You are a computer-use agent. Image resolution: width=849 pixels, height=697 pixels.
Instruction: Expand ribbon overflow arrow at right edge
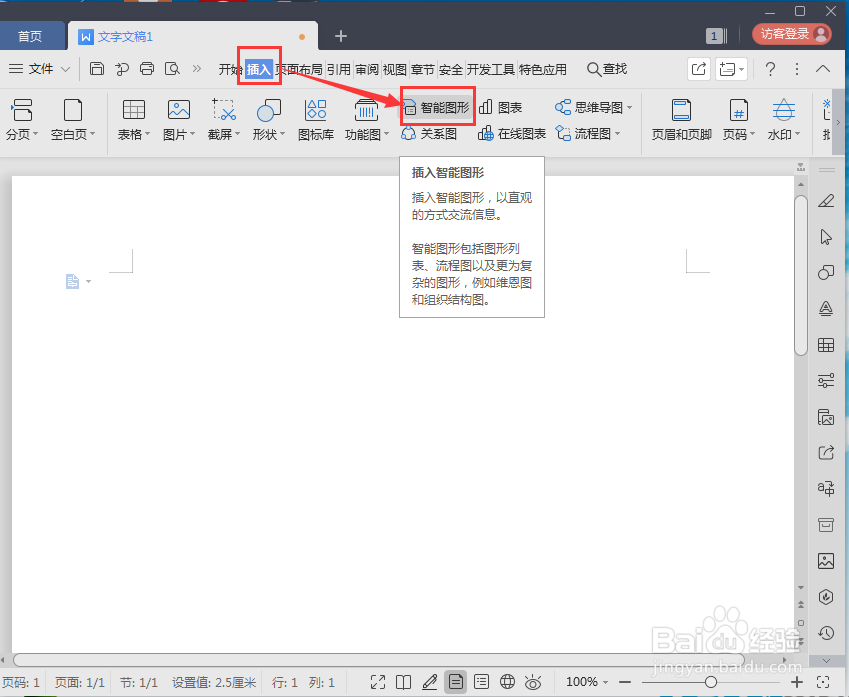[x=838, y=122]
